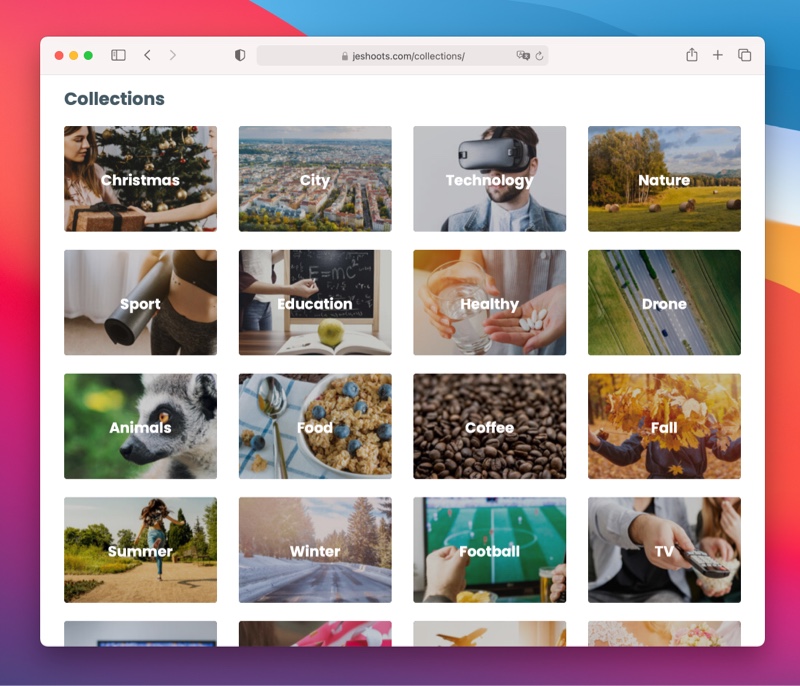The height and width of the screenshot is (686, 800).
Task: Open the Football collection
Action: click(490, 550)
